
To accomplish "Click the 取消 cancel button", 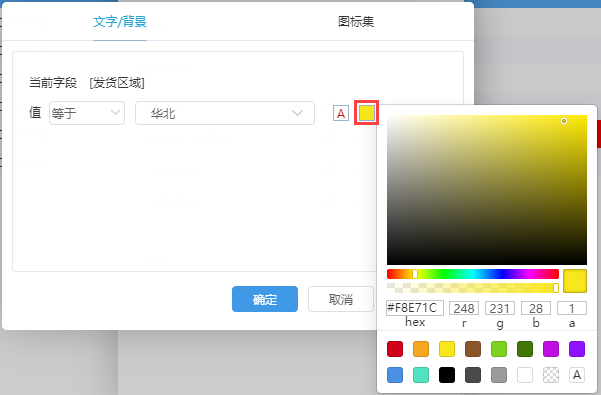I will coord(341,299).
